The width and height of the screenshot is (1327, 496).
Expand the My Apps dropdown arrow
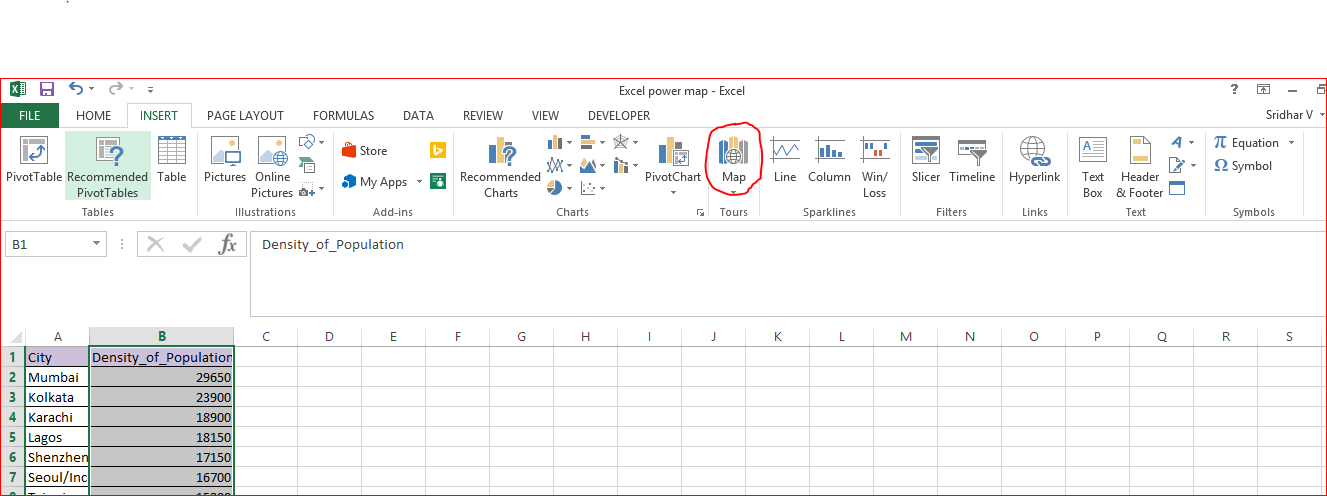(x=420, y=182)
